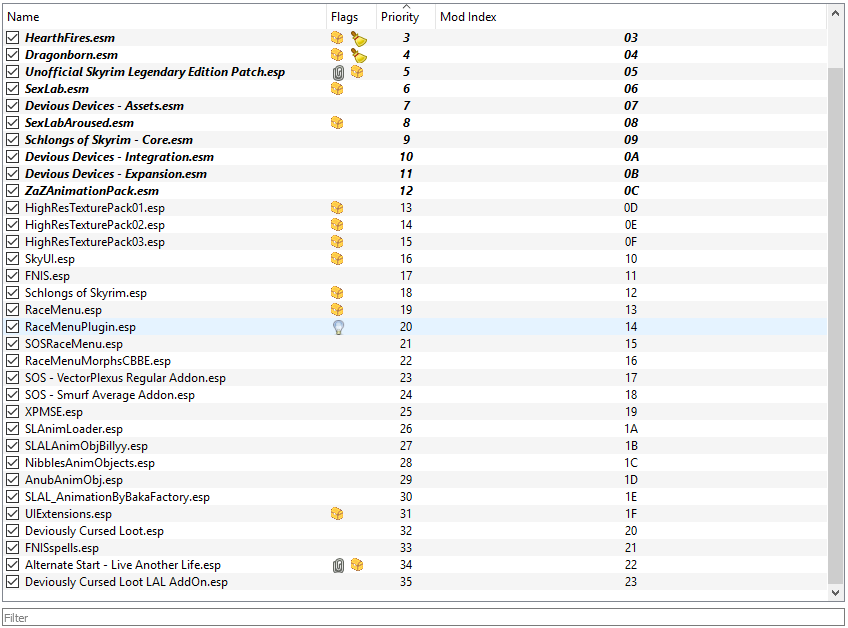Toggle FNISspells.esp checkbox
This screenshot has height=628, width=848.
click(12, 548)
